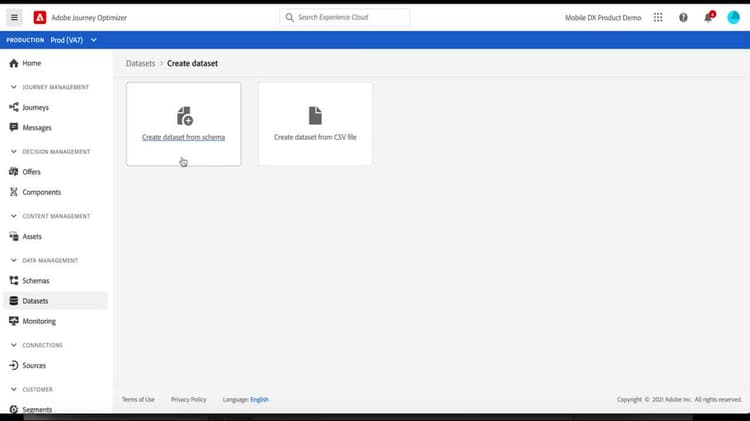
Task: Collapse the Decision Management section
Action: click(x=13, y=152)
